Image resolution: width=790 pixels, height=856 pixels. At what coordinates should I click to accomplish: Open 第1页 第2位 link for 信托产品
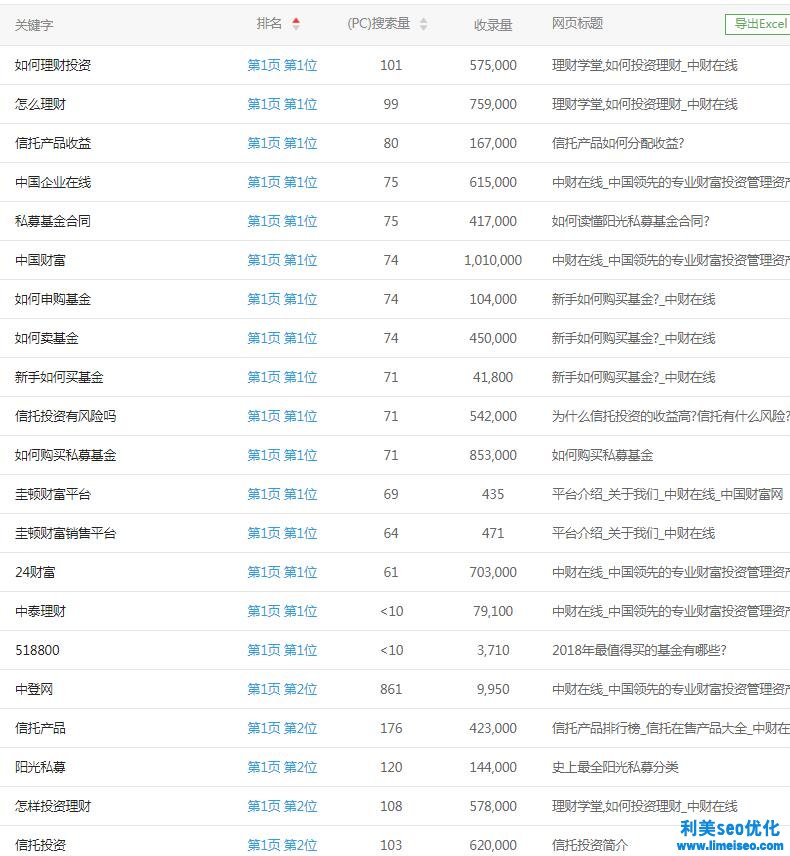pyautogui.click(x=282, y=728)
